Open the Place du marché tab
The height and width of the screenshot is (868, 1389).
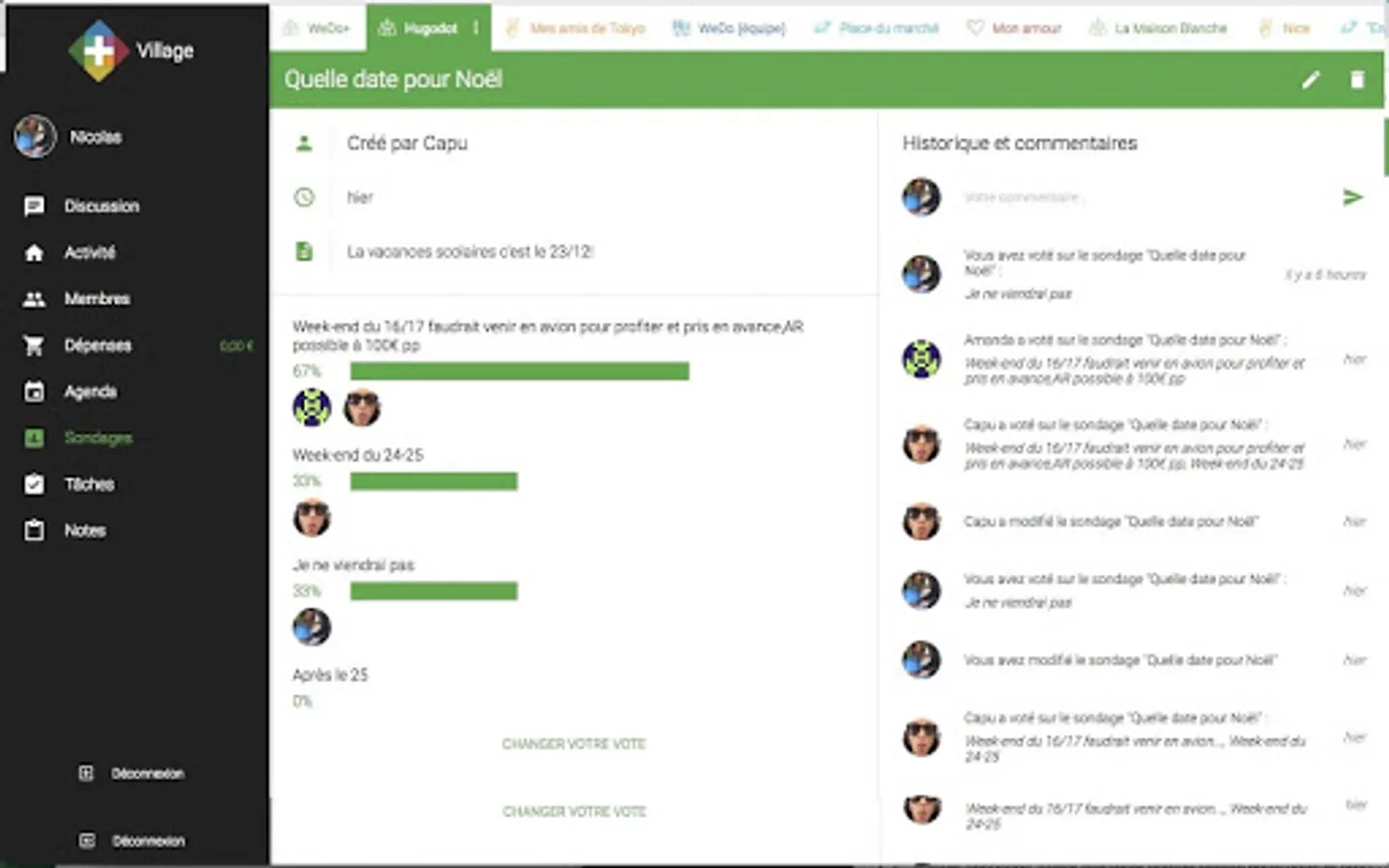tap(876, 28)
